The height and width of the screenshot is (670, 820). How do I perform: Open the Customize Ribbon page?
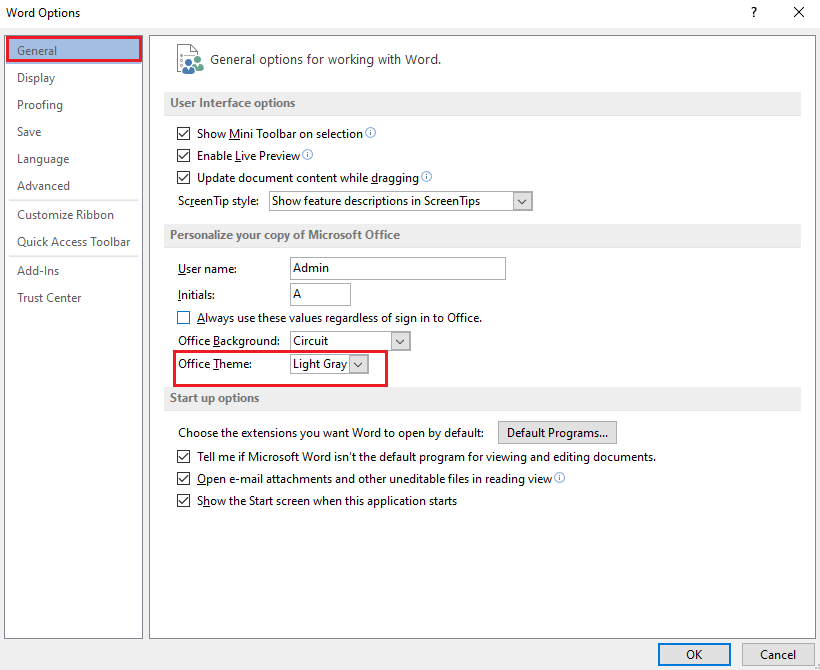pos(74,214)
